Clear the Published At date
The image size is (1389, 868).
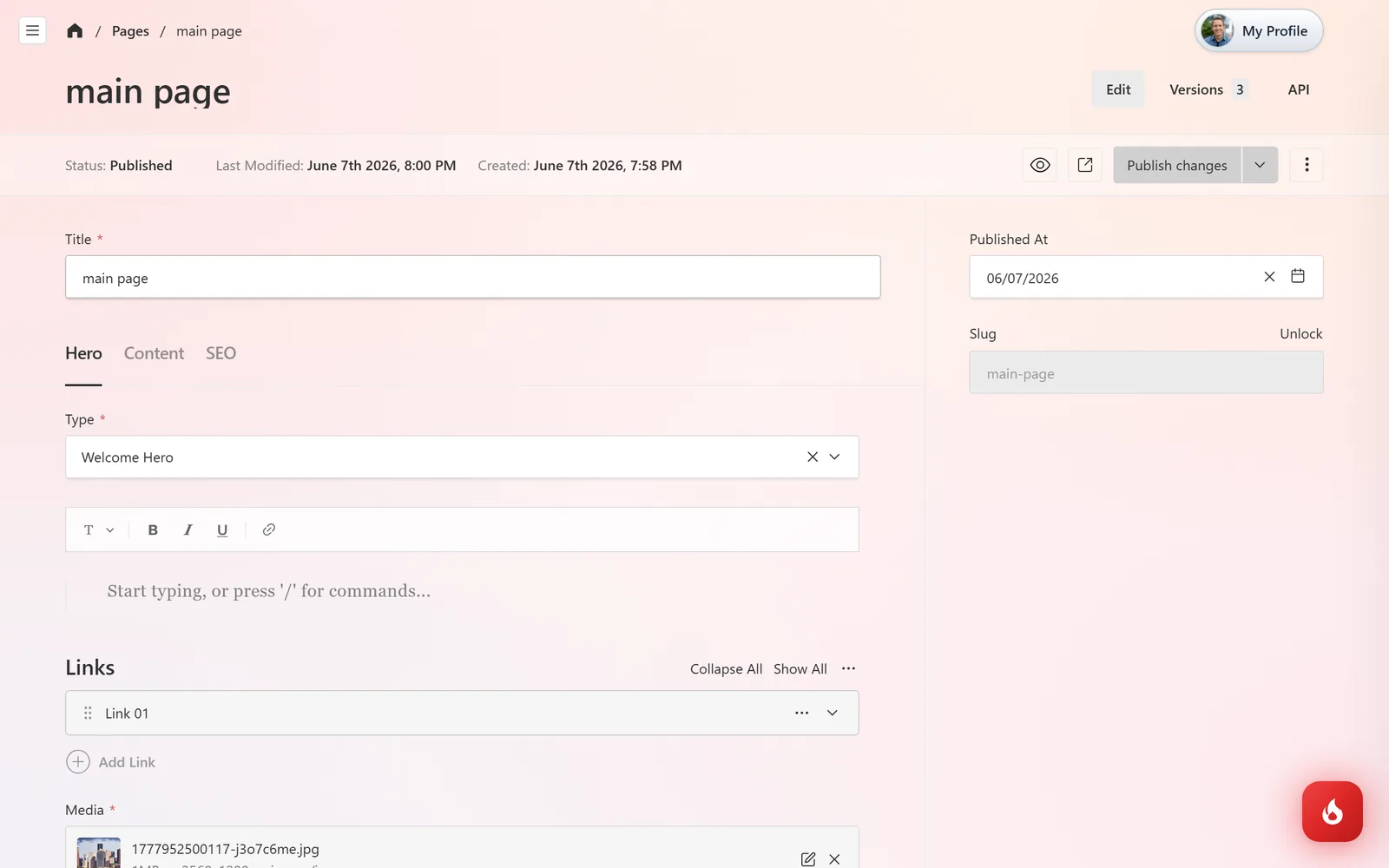[x=1269, y=277]
